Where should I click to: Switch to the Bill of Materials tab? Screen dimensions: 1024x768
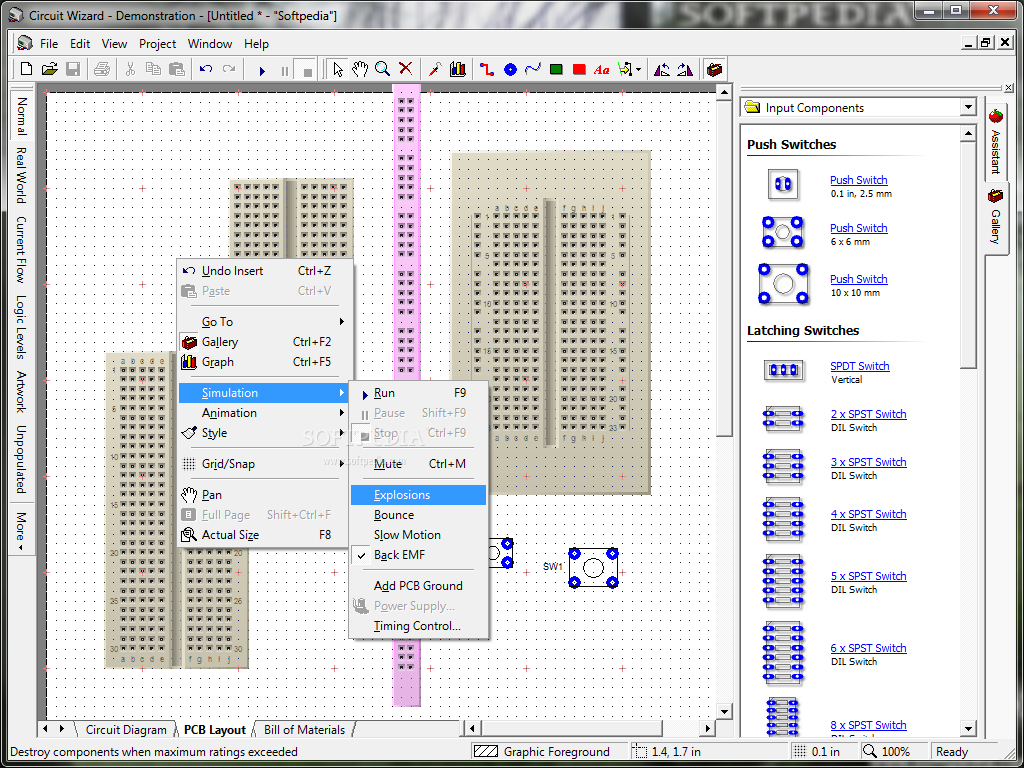304,730
